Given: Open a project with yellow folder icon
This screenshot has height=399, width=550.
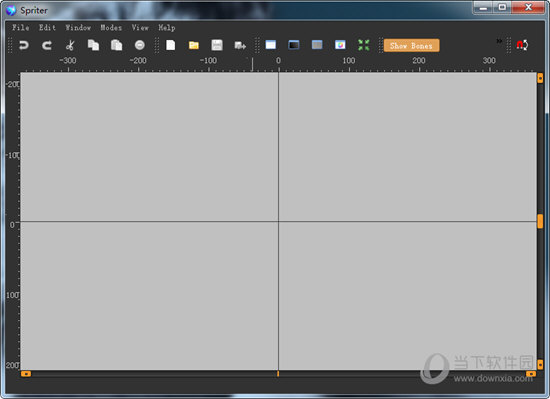Looking at the screenshot, I should (194, 45).
